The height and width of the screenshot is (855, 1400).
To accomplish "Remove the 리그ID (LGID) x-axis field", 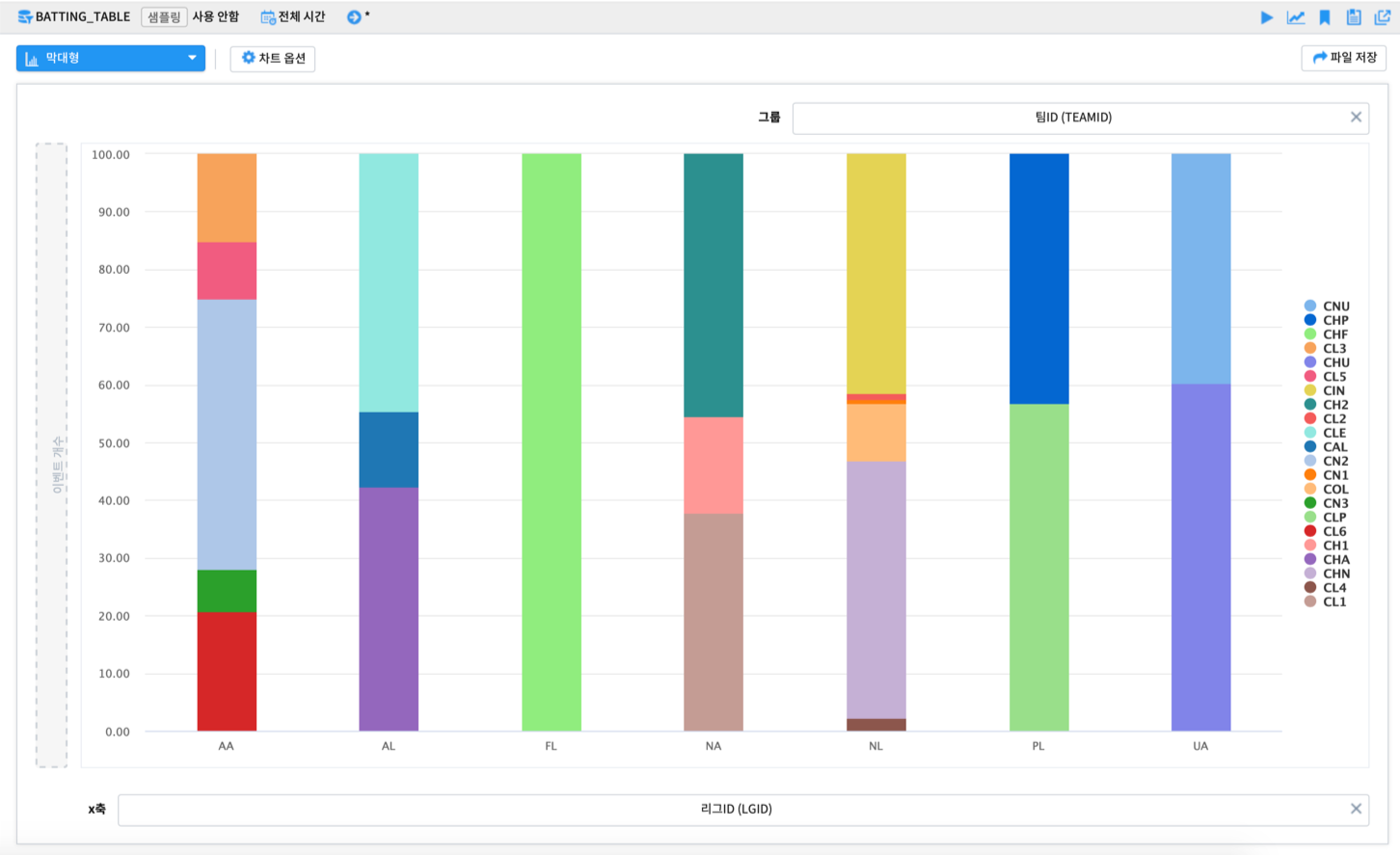I will 1356,810.
